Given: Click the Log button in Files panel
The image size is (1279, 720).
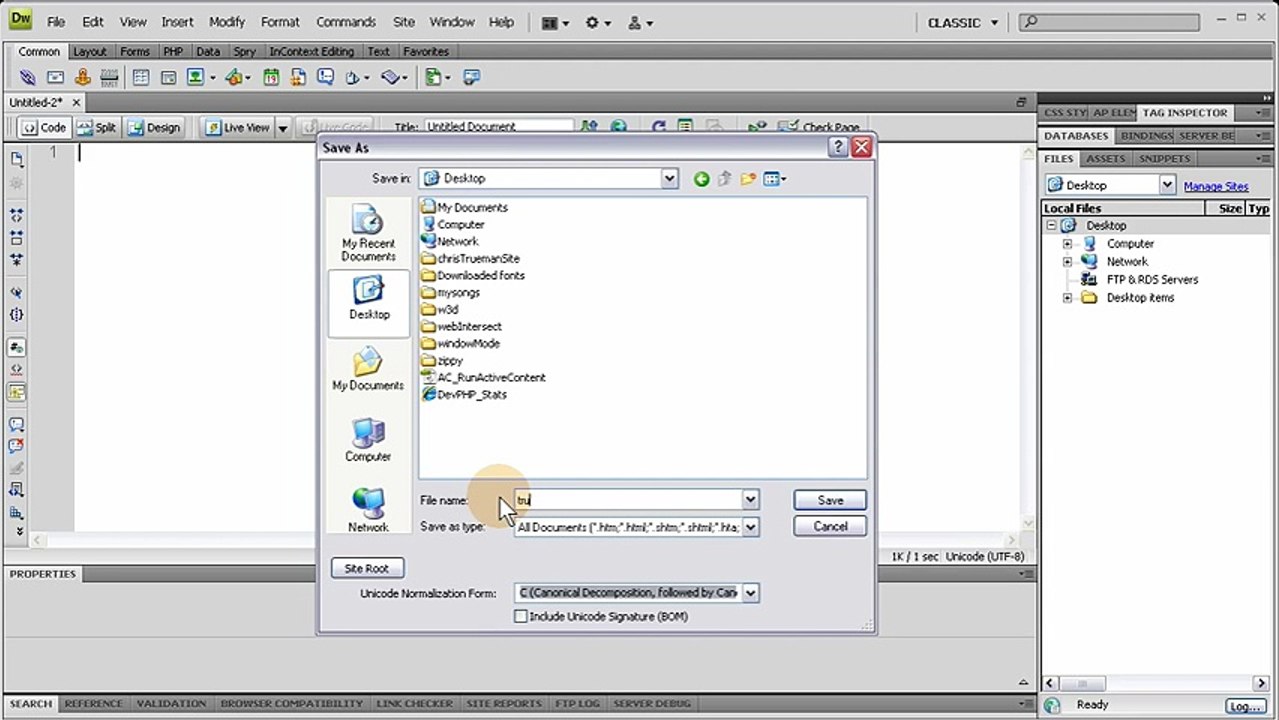Looking at the screenshot, I should coord(1245,706).
